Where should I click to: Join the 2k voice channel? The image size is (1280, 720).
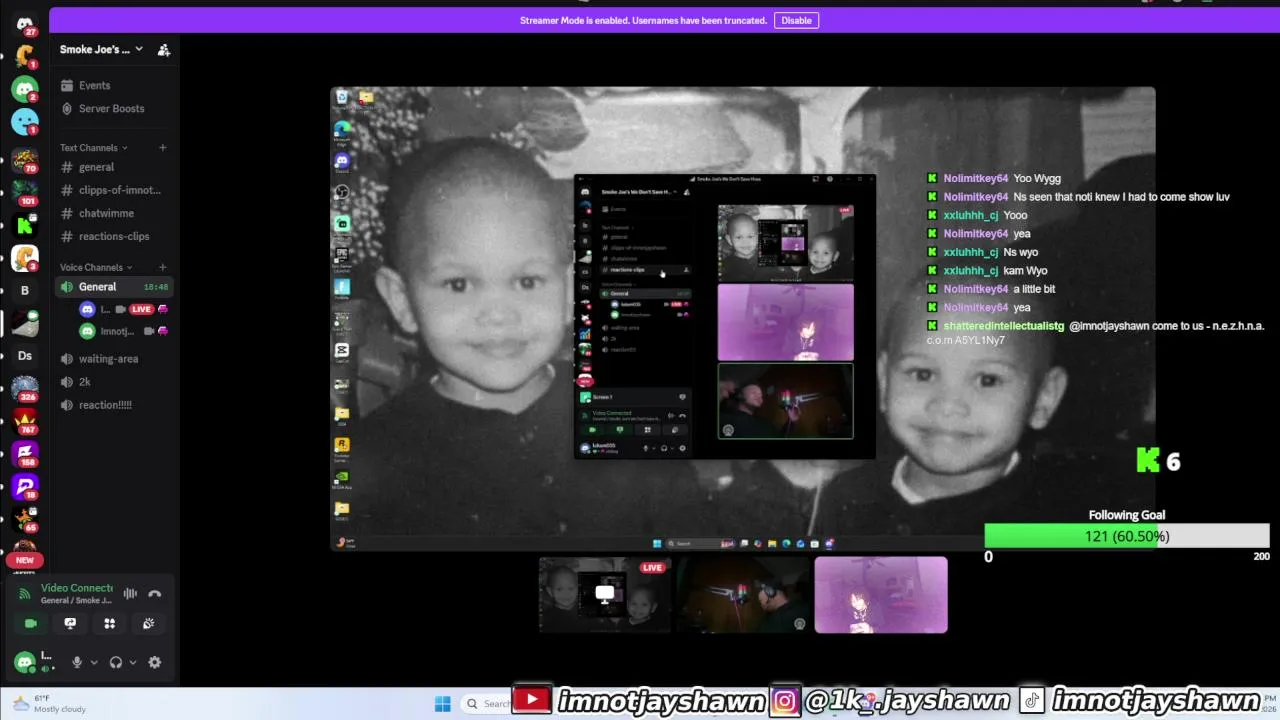[113, 381]
